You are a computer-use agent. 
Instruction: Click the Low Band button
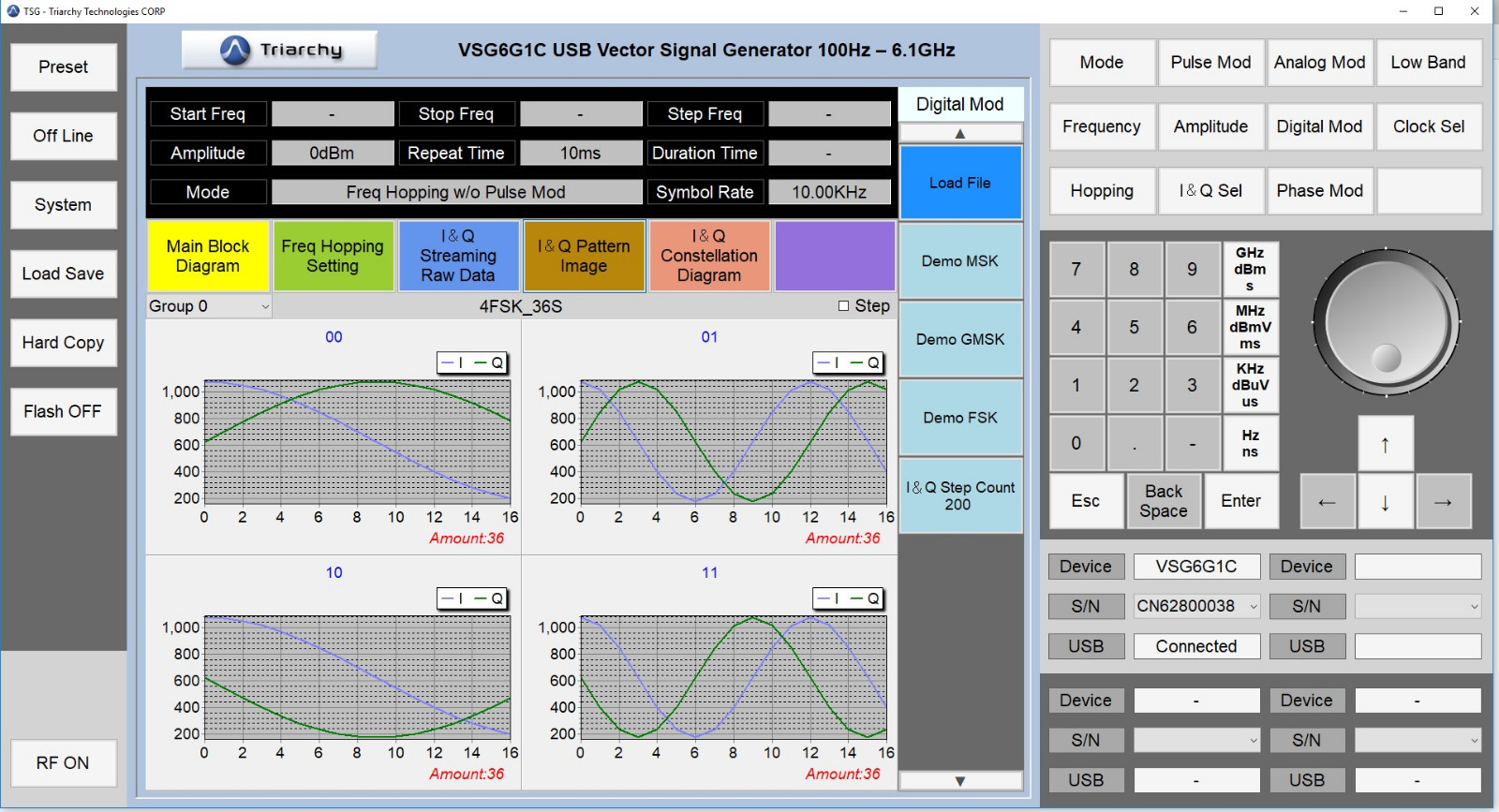click(1429, 62)
